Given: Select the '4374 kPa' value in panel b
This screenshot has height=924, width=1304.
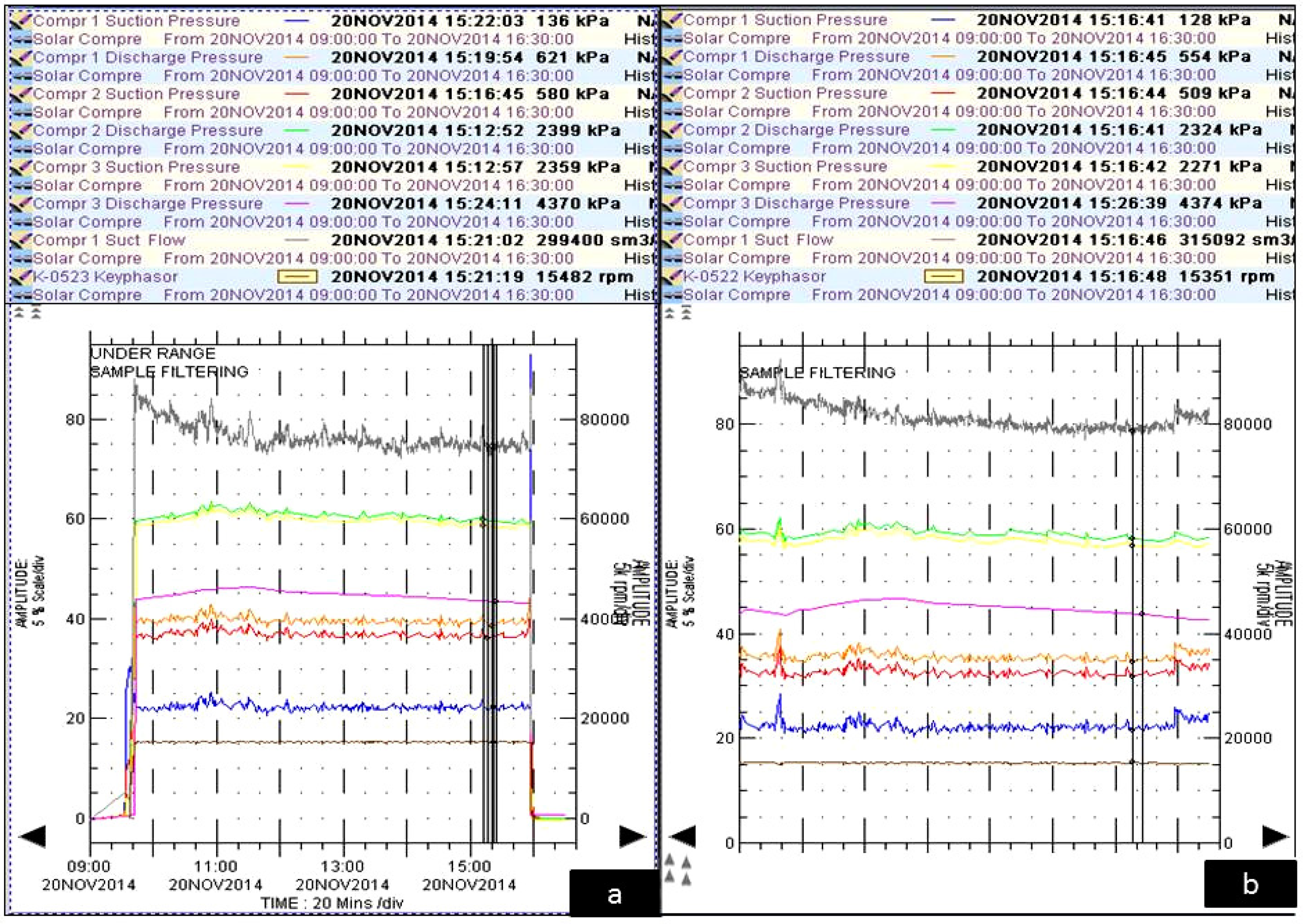Looking at the screenshot, I should 1220,203.
